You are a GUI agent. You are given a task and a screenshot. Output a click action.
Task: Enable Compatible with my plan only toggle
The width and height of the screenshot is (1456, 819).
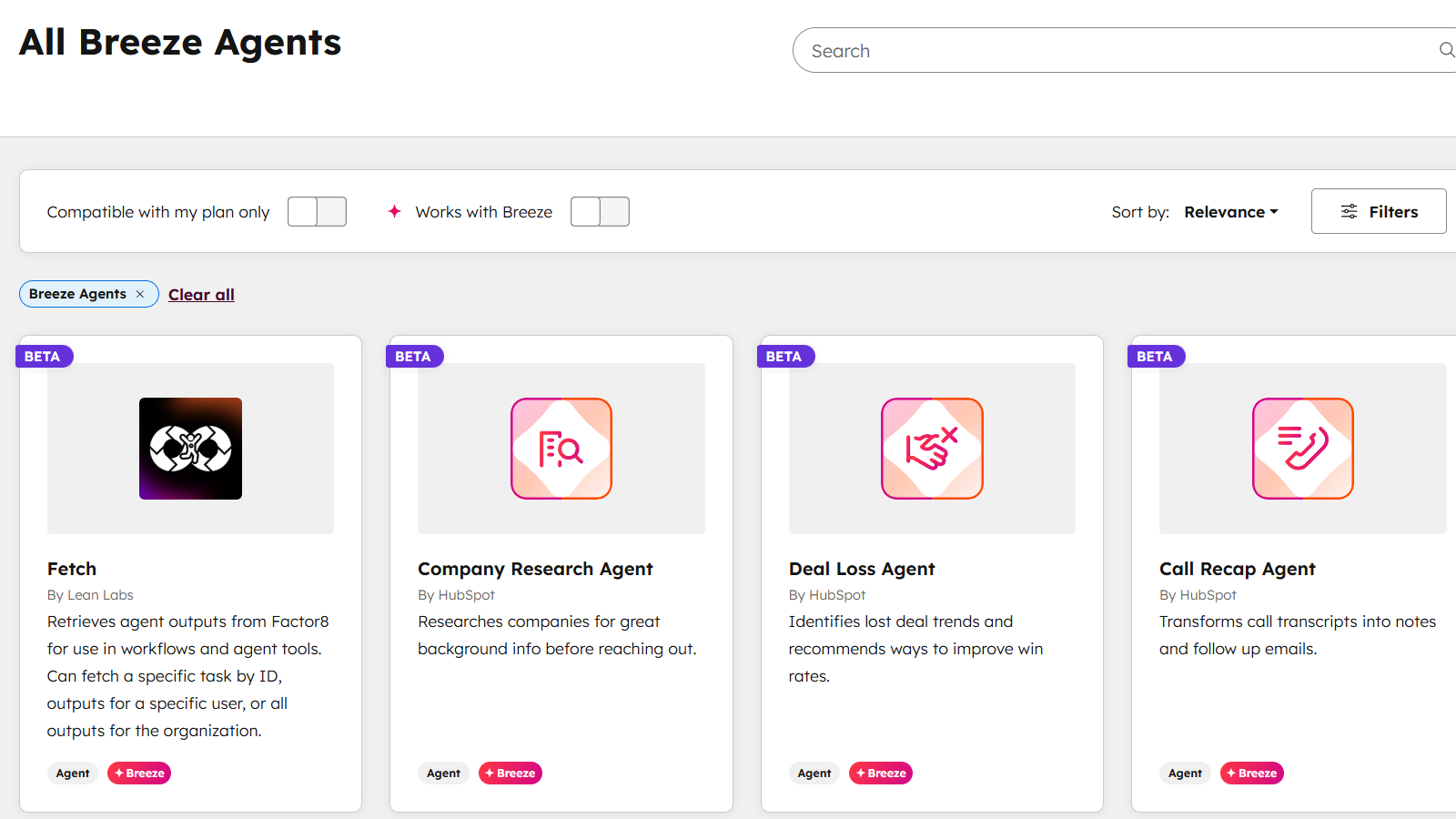tap(317, 212)
